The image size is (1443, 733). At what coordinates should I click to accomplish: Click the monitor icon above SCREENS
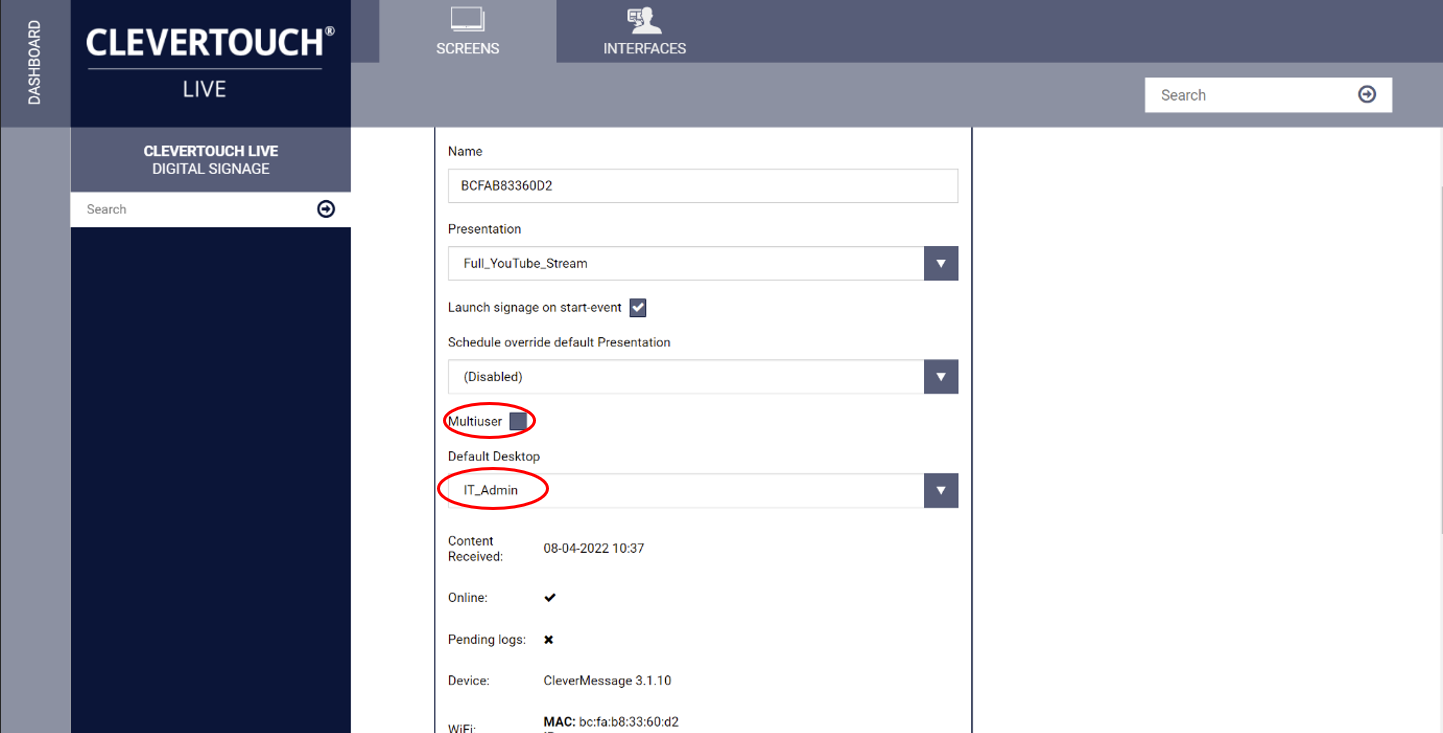tap(467, 19)
